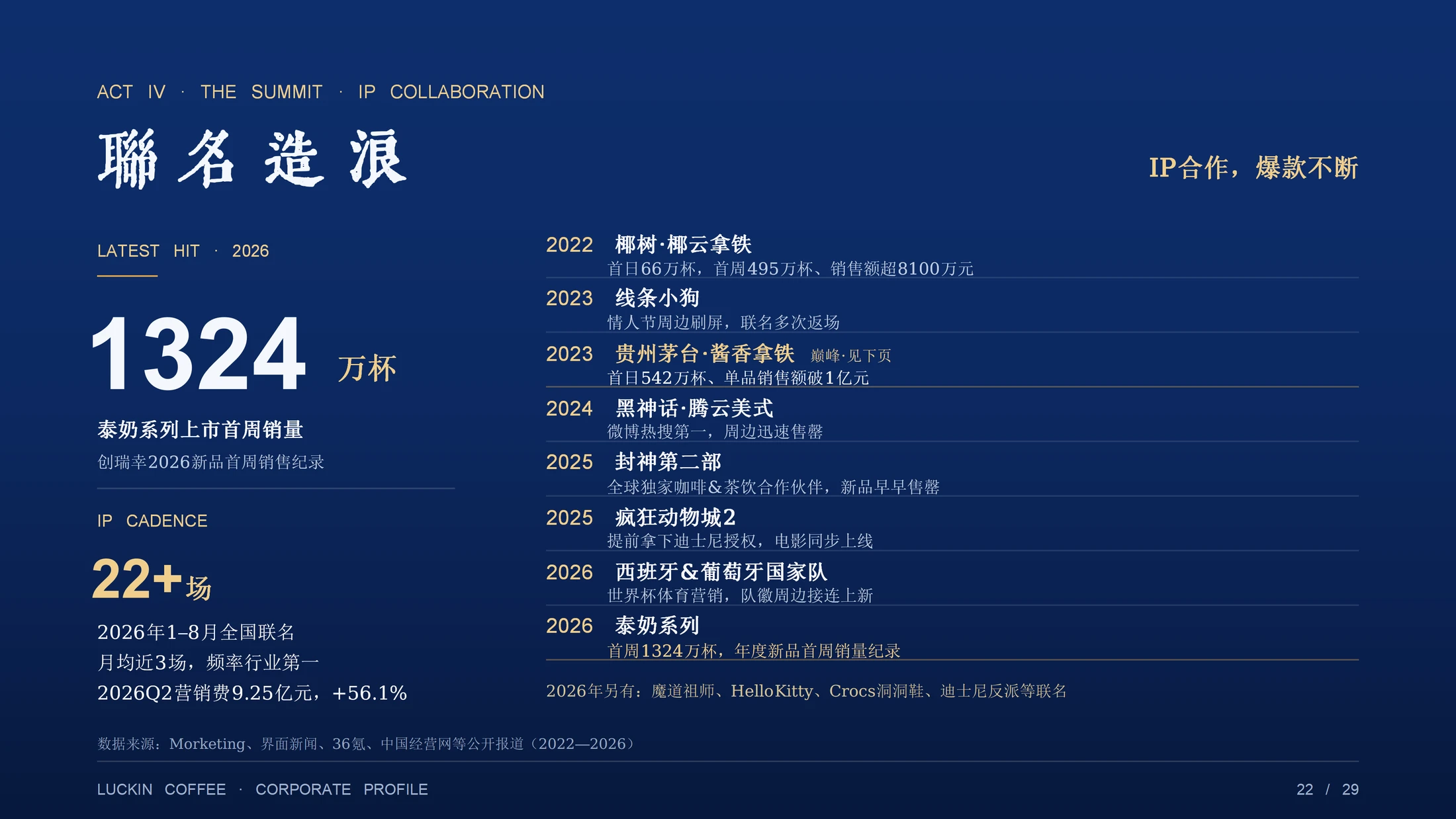Image resolution: width=1456 pixels, height=819 pixels.
Task: Click the description 世界杯体育营销，队徽周边接连上新
Action: [x=740, y=596]
